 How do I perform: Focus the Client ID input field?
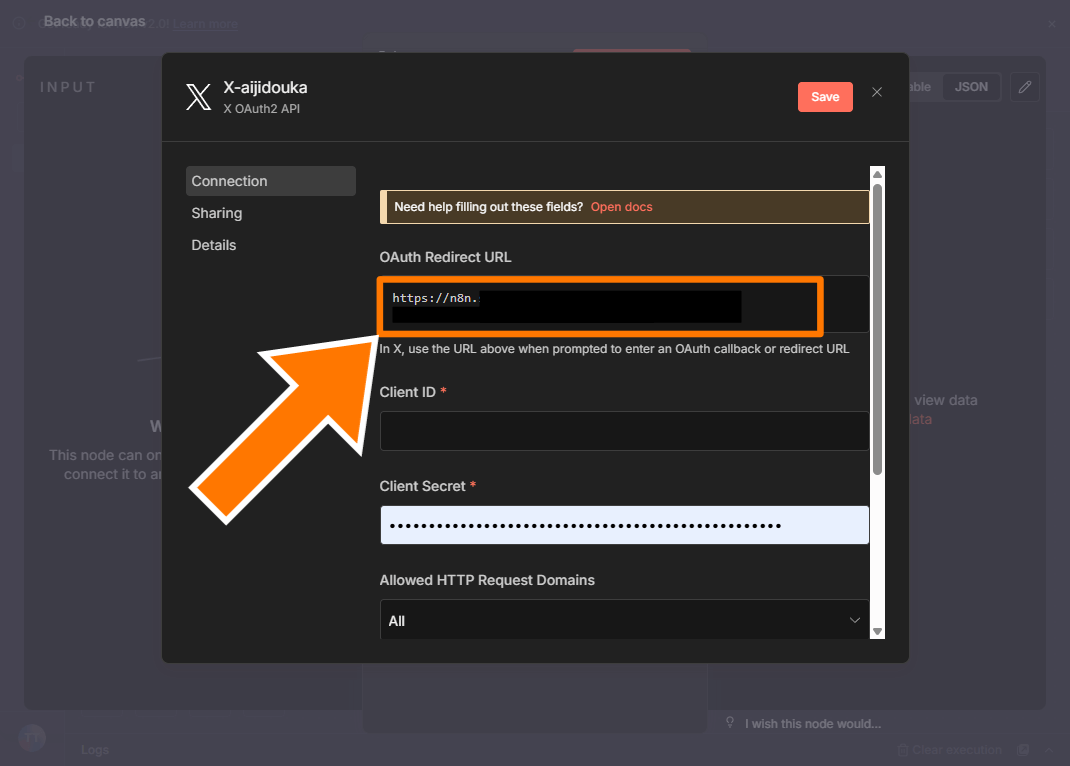click(624, 431)
